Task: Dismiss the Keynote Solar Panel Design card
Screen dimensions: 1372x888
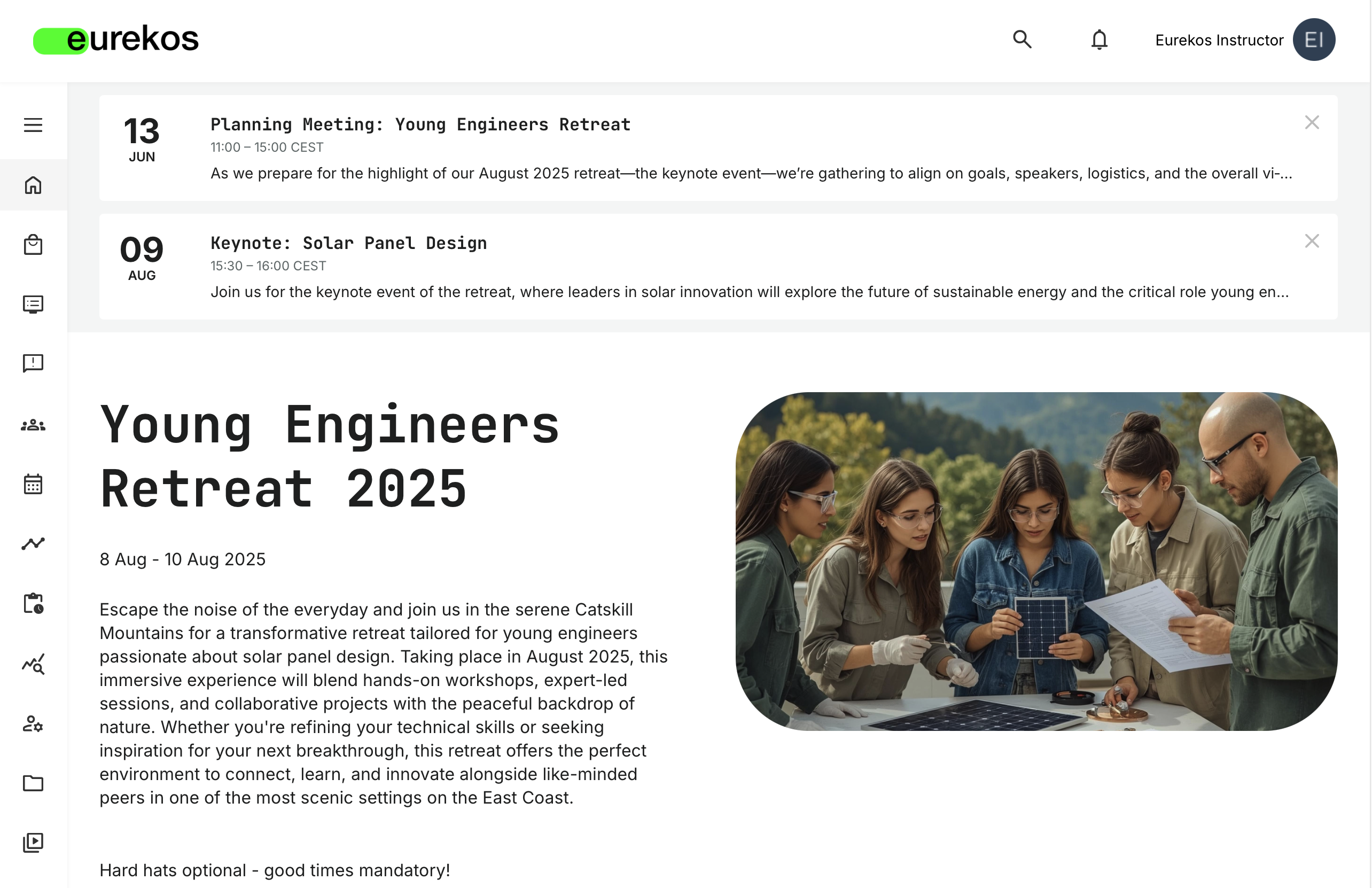Action: pyautogui.click(x=1312, y=241)
